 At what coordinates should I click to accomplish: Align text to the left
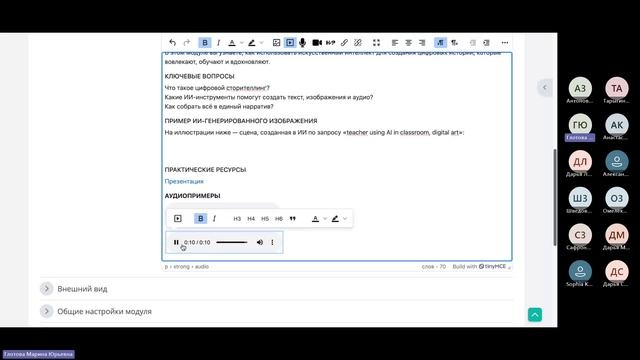395,42
